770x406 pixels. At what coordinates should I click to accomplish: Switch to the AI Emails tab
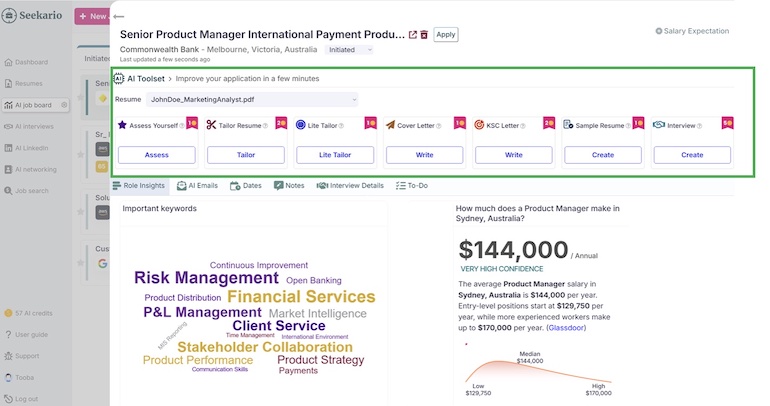[198, 185]
